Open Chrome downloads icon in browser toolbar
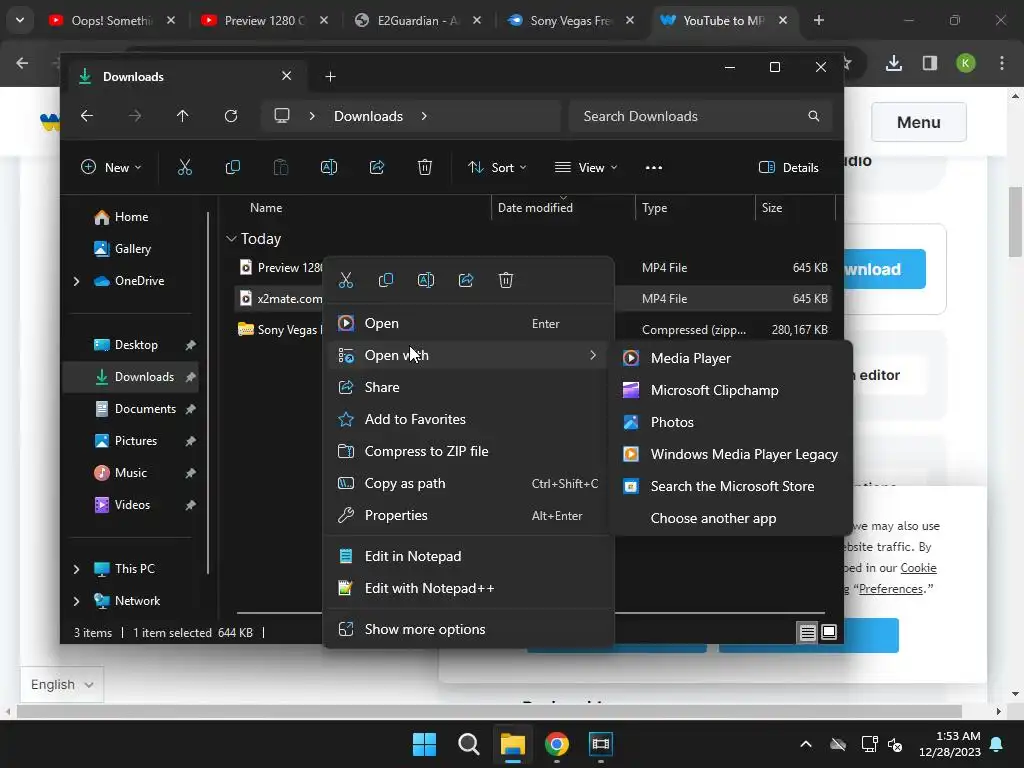The height and width of the screenshot is (768, 1024). tap(894, 63)
